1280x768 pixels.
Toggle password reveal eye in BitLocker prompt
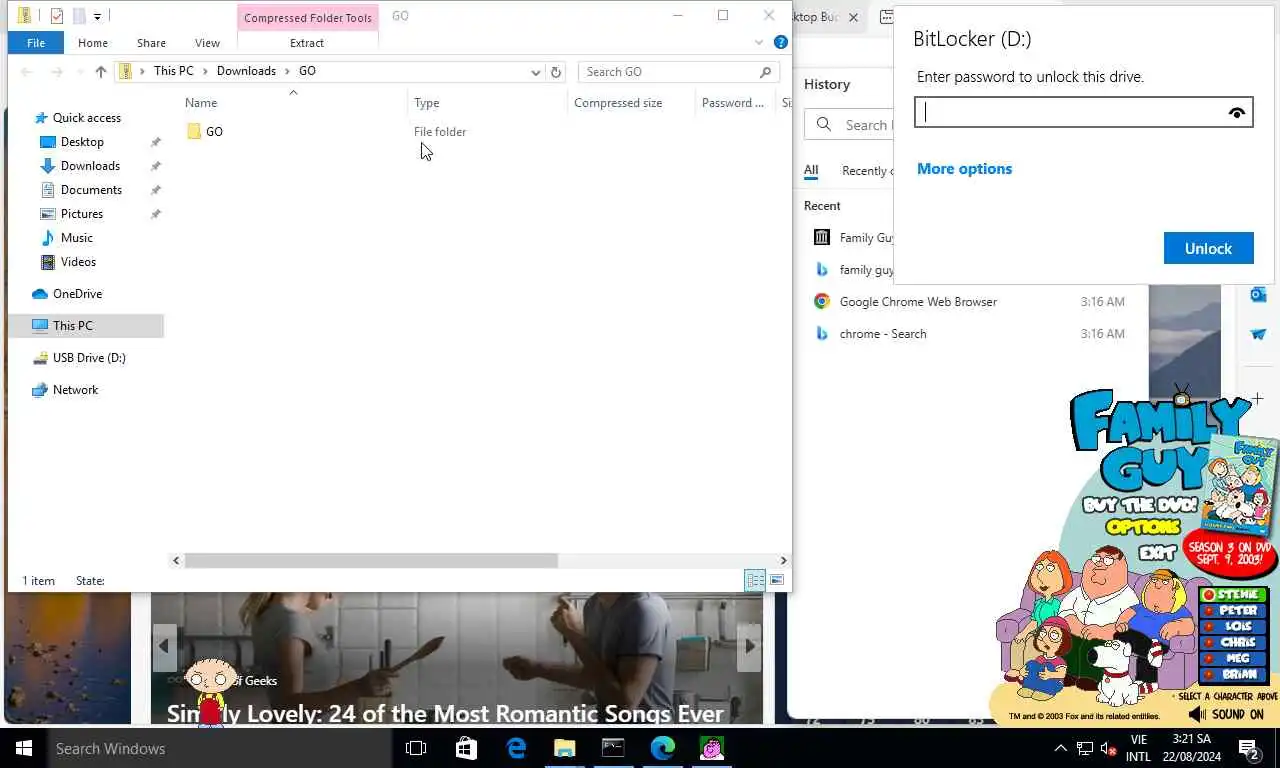click(1237, 113)
